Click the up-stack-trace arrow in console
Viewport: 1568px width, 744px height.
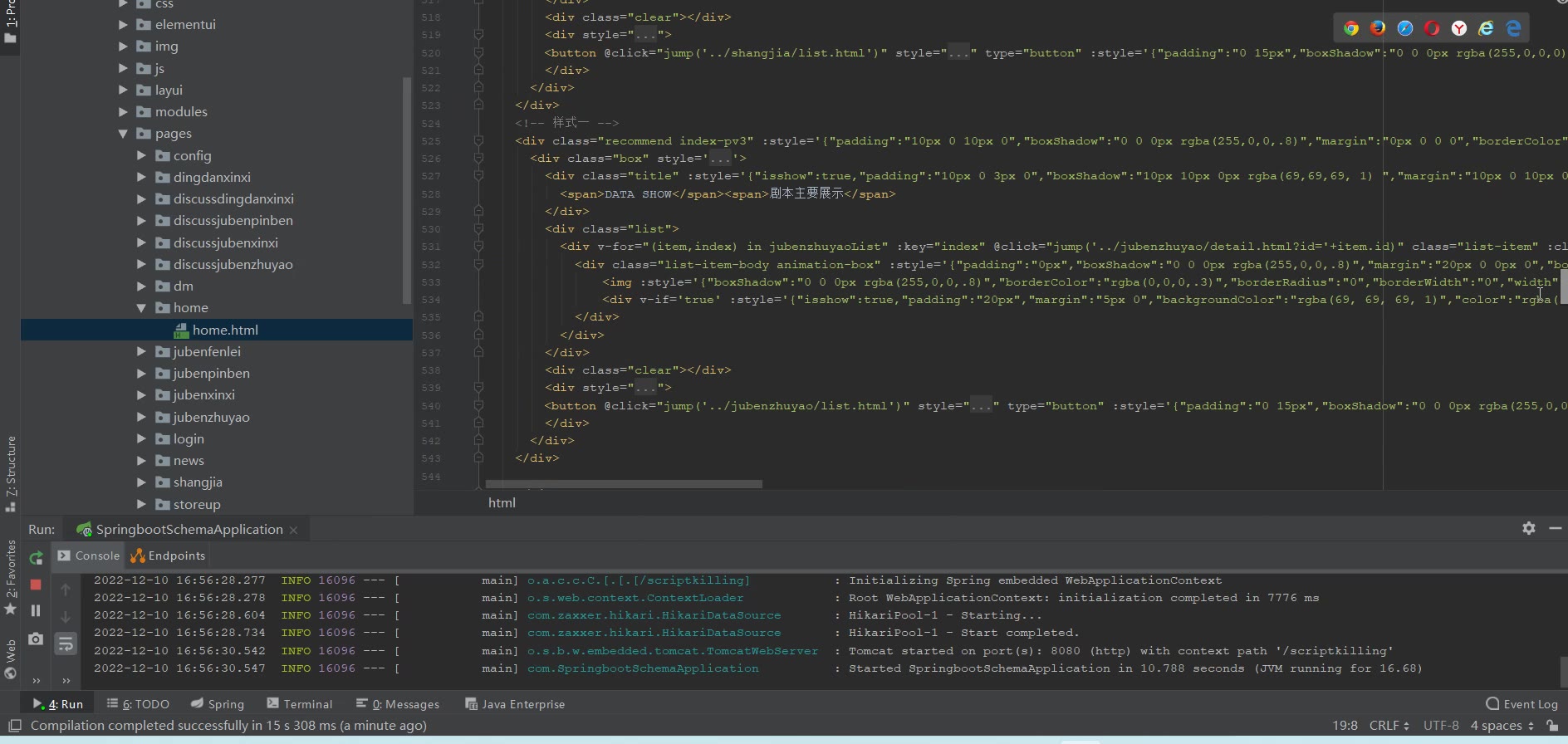coord(66,590)
